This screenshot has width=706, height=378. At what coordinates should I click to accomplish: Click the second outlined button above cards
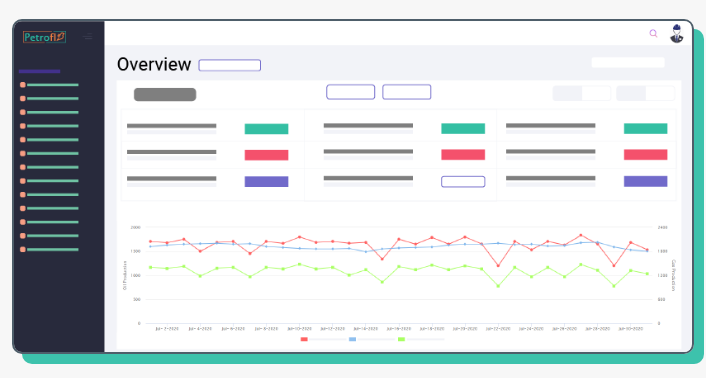407,92
